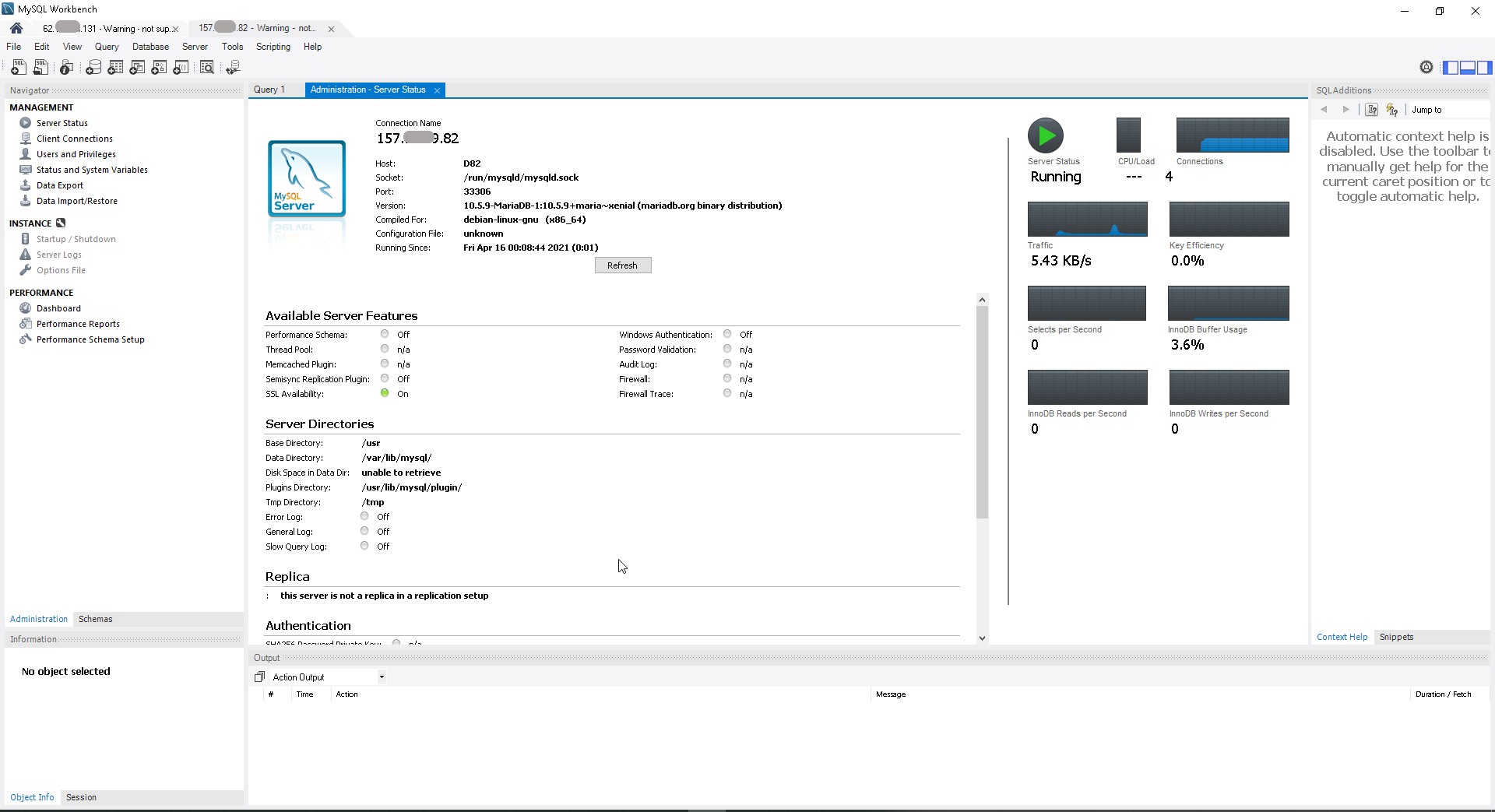Click the context help forward arrow
This screenshot has width=1495, height=812.
(x=1345, y=110)
